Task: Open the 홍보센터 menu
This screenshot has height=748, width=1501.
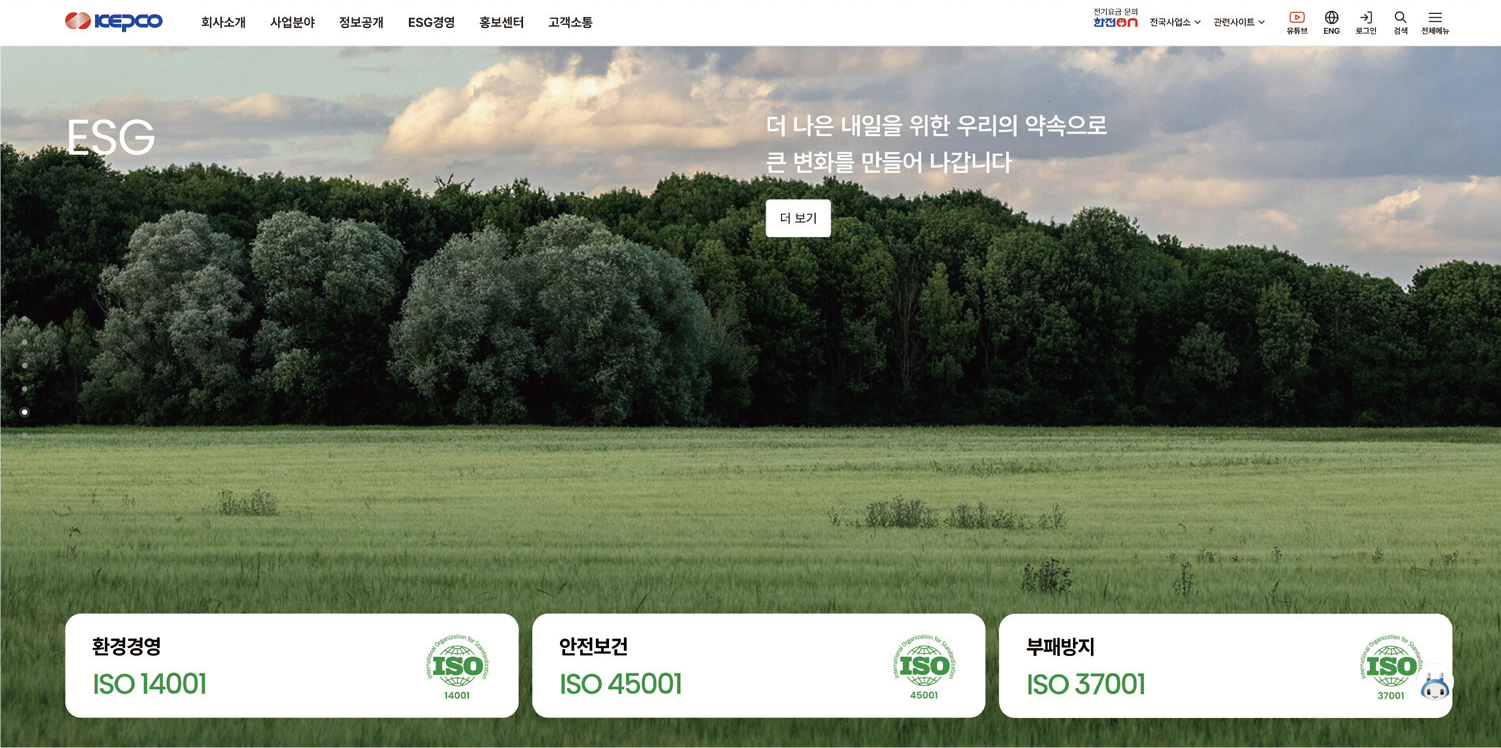Action: (x=501, y=22)
